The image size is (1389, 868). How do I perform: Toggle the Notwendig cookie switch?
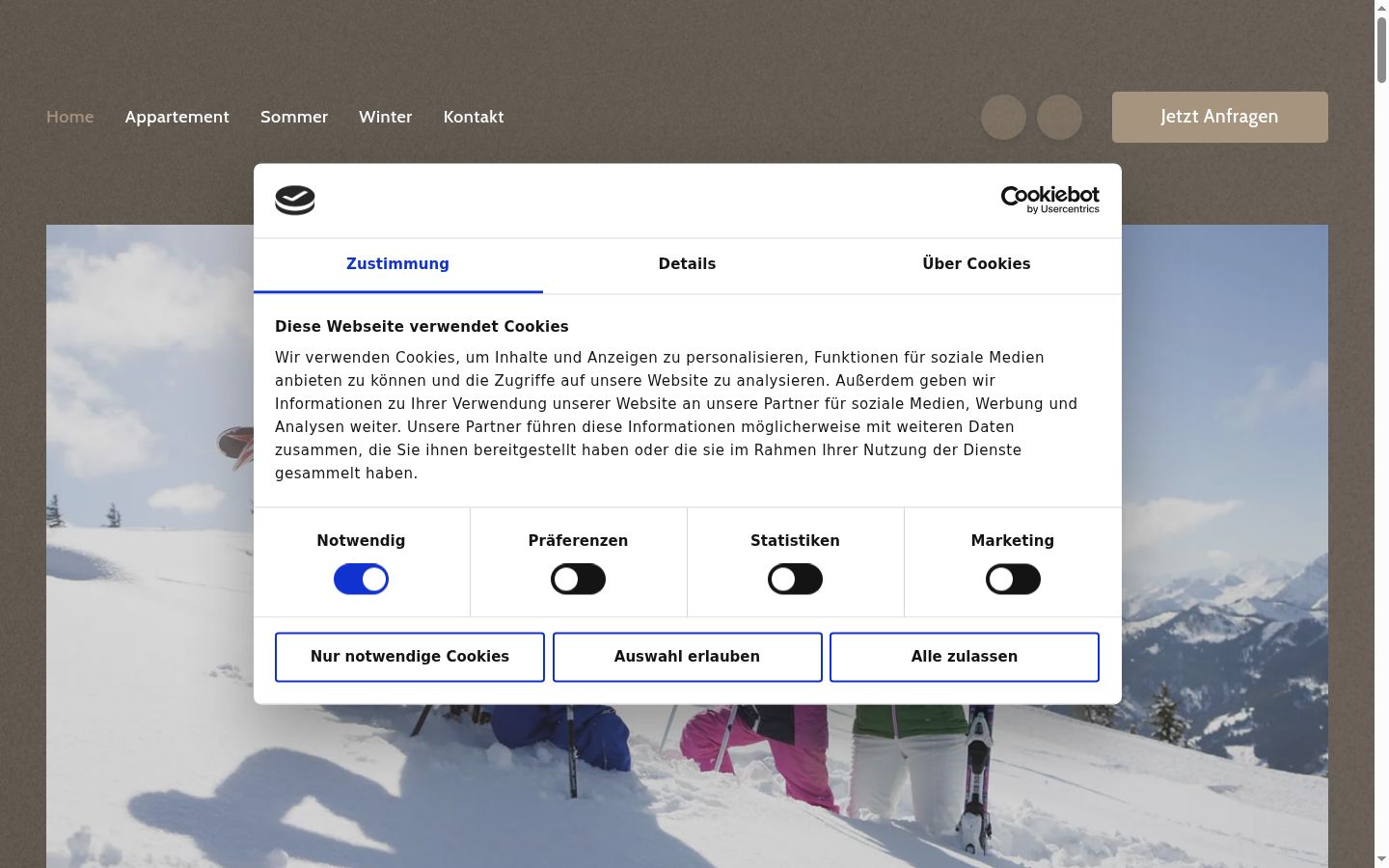point(361,579)
